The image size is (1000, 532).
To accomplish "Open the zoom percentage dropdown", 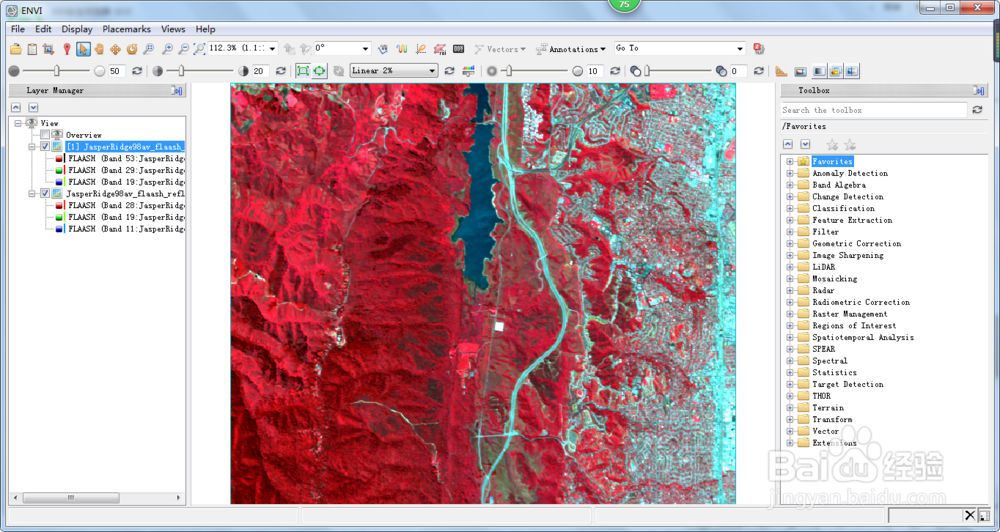I will click(272, 48).
